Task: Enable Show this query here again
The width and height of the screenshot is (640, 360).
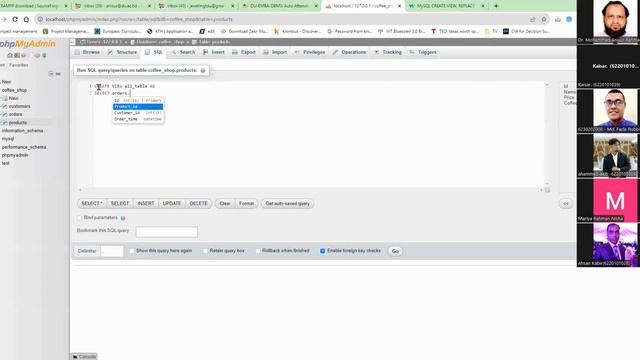Action: pyautogui.click(x=132, y=251)
